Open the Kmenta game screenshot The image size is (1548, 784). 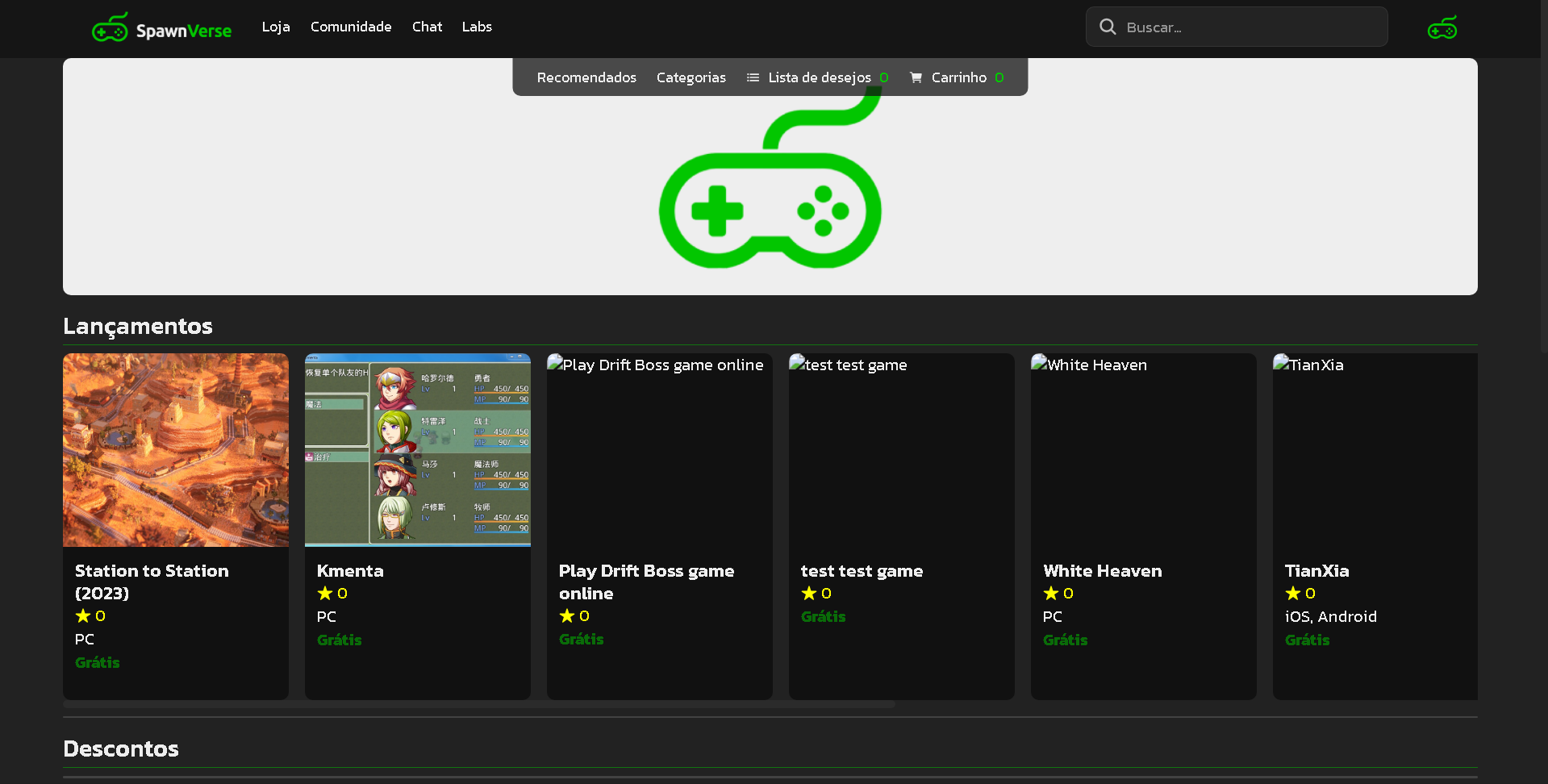pos(418,450)
